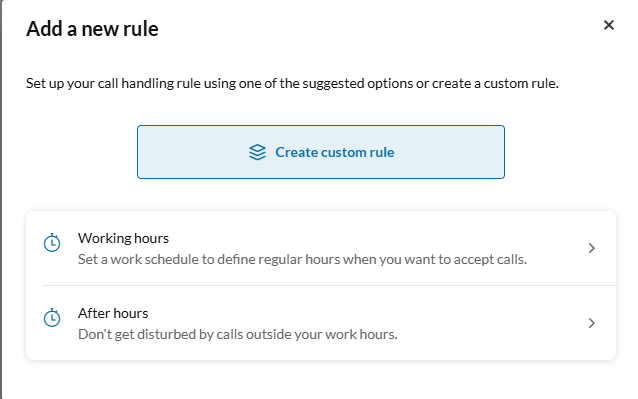This screenshot has width=638, height=399.
Task: Click the Create custom rule button
Action: point(321,152)
